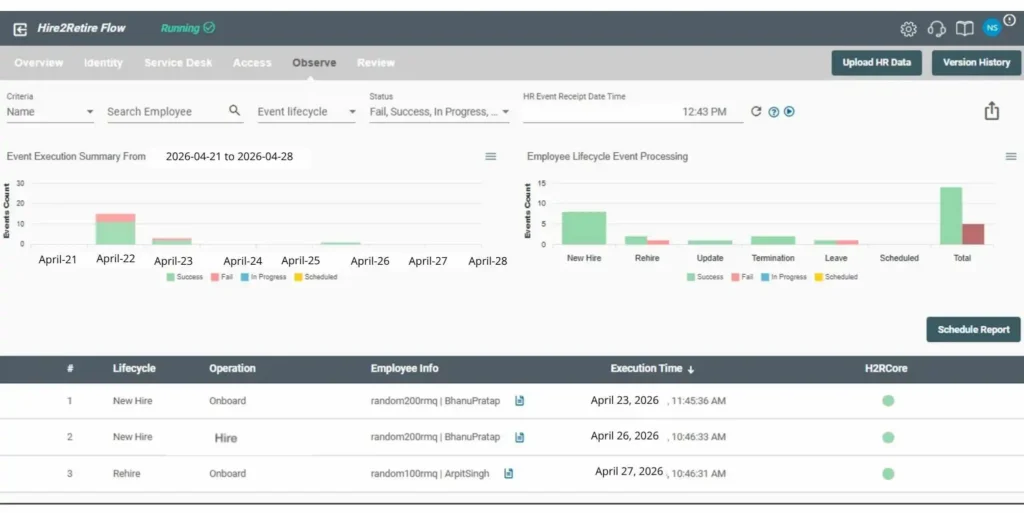Click the Upload HR Data button
The width and height of the screenshot is (1024, 513).
[x=876, y=63]
